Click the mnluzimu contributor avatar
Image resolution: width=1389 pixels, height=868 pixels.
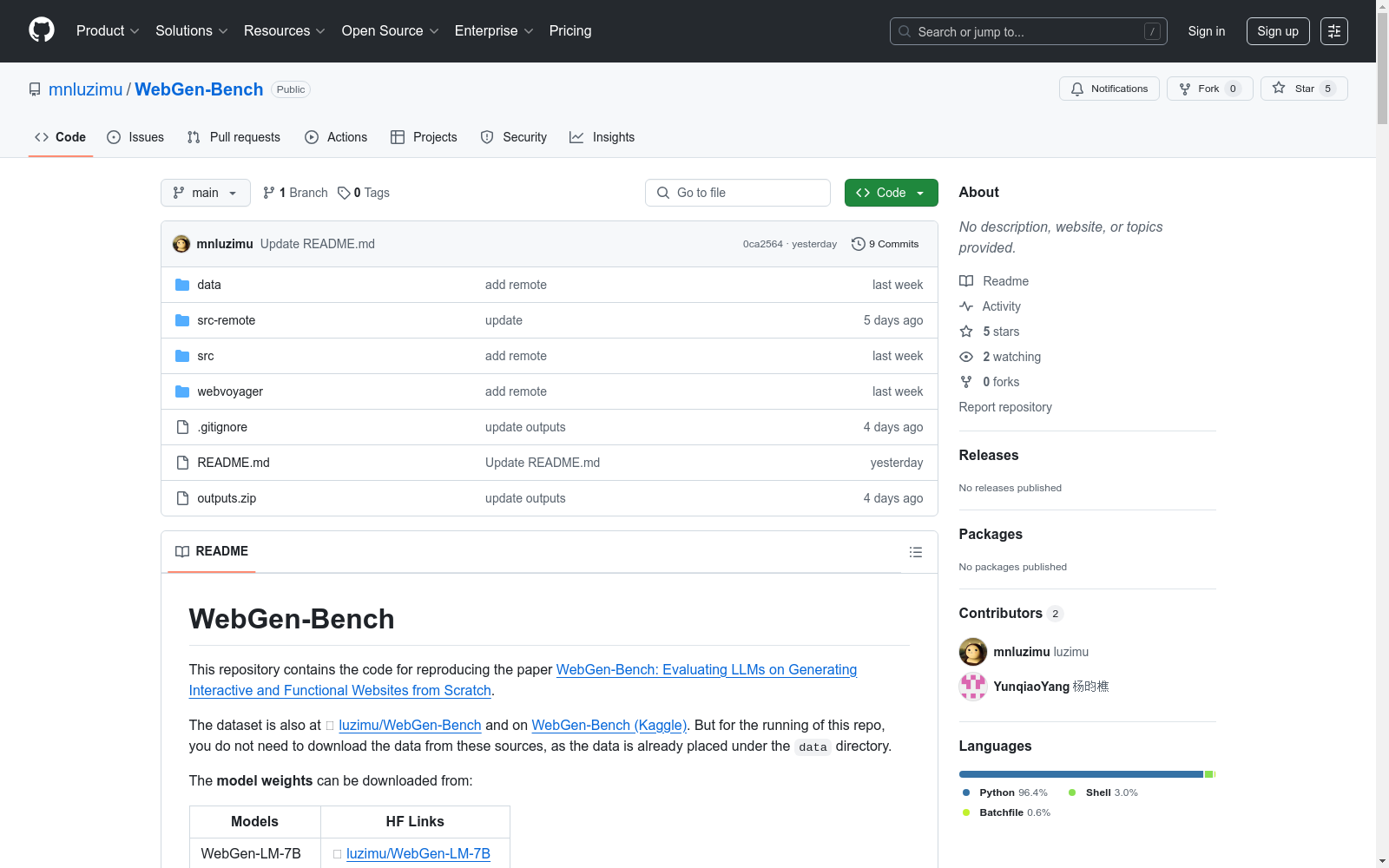[973, 652]
